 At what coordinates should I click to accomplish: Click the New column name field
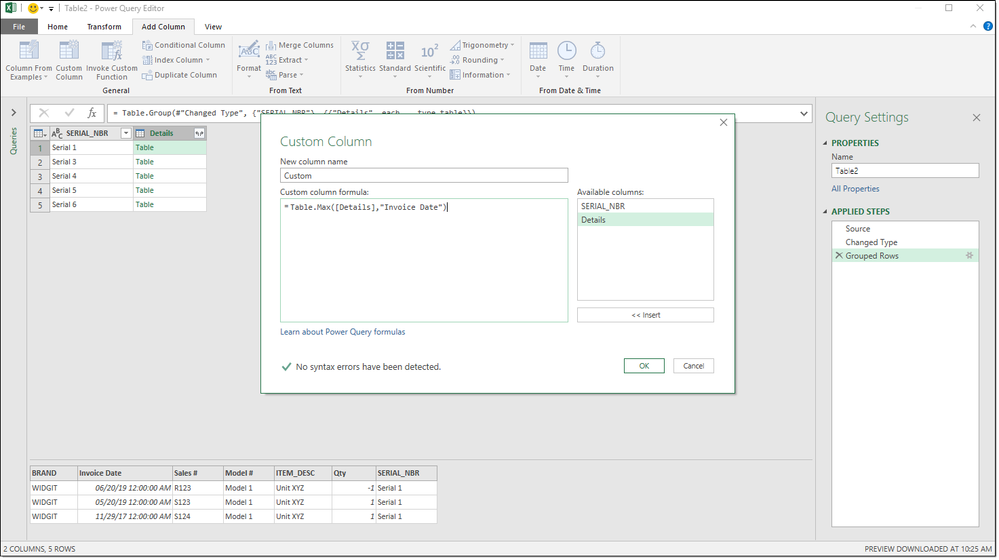tap(424, 176)
